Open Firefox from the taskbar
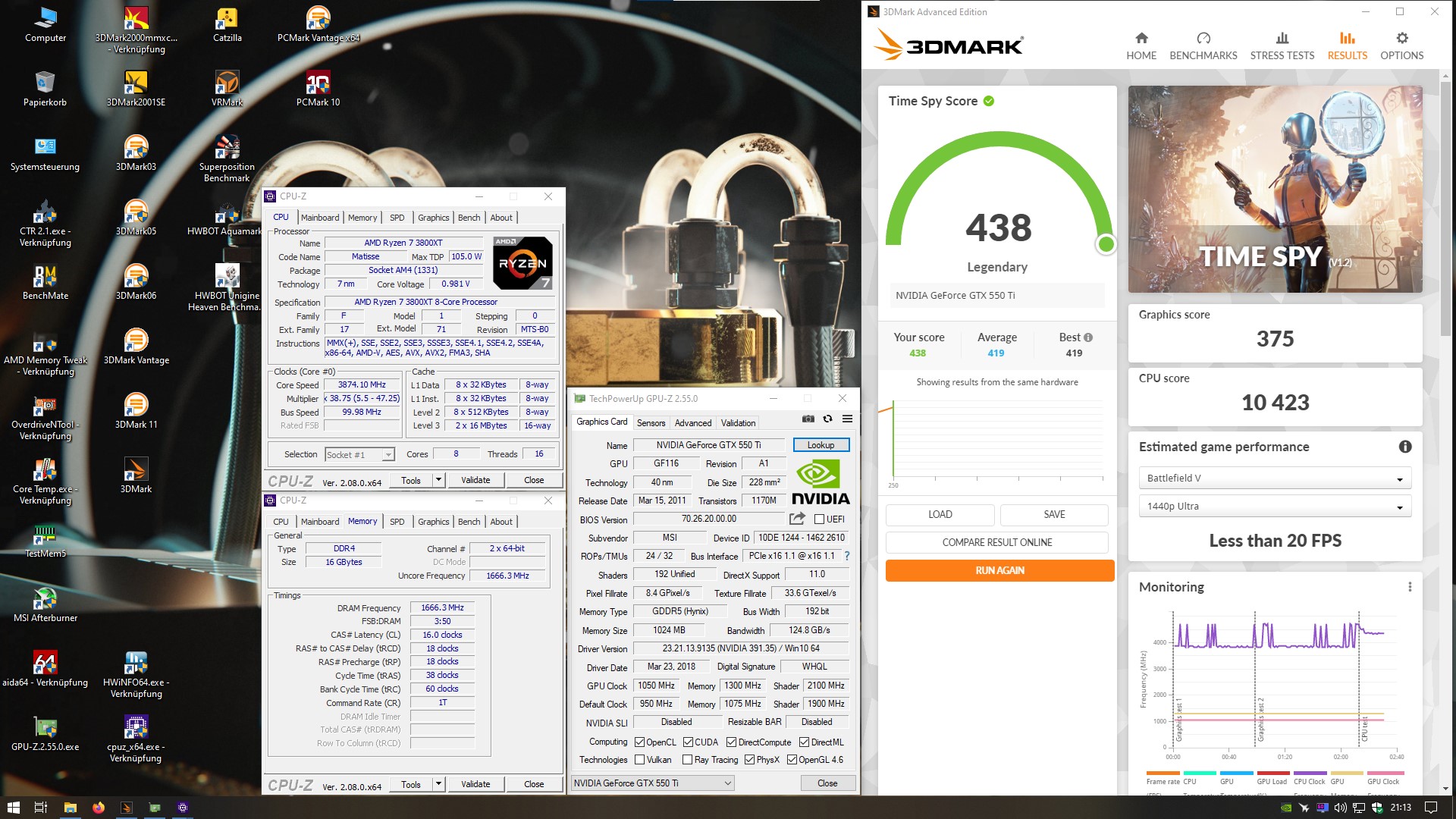1456x819 pixels. pyautogui.click(x=98, y=808)
